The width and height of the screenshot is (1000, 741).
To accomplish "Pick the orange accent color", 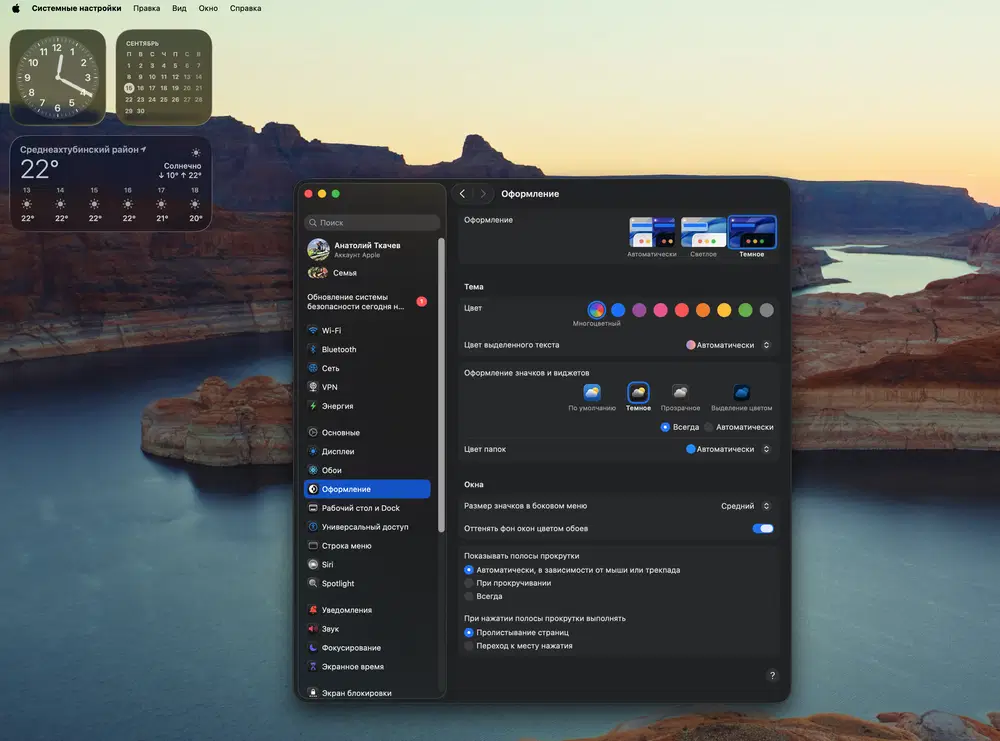I will click(x=703, y=310).
